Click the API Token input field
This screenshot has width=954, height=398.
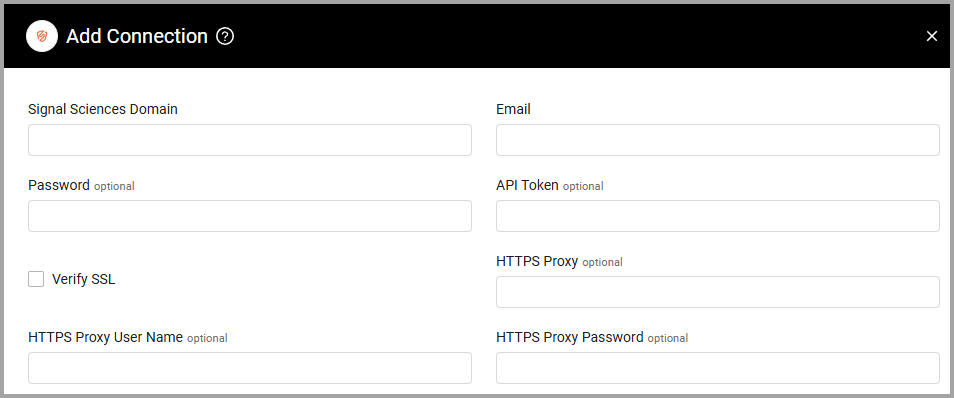click(718, 216)
